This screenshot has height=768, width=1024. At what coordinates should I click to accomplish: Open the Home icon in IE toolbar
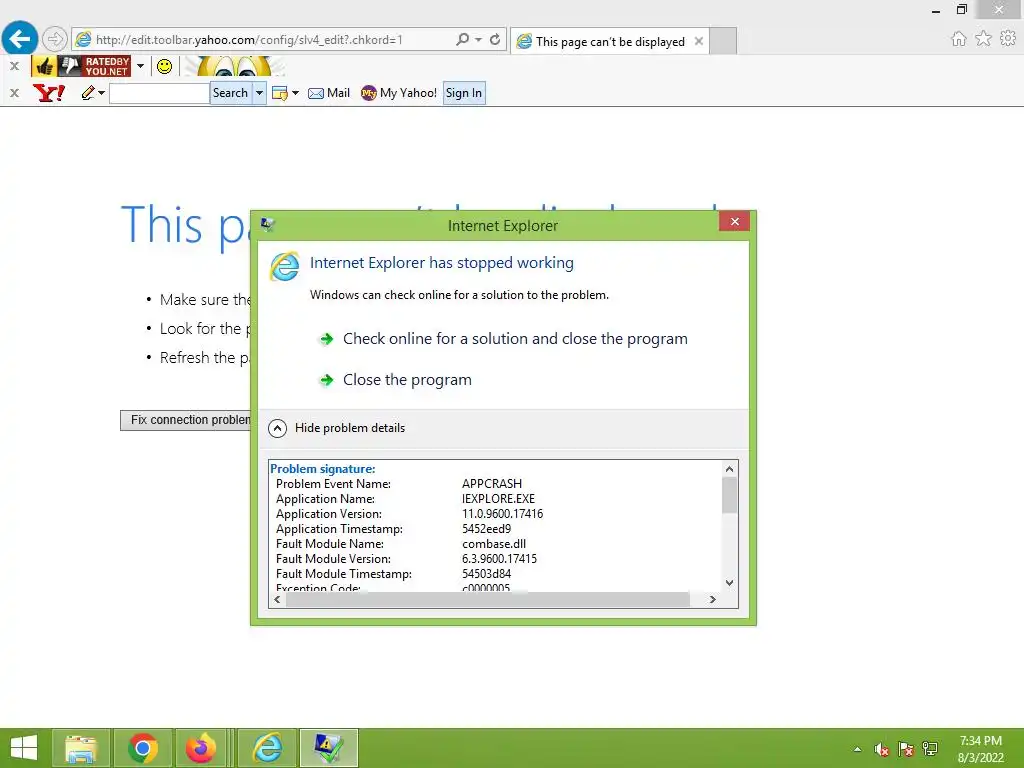pyautogui.click(x=958, y=39)
